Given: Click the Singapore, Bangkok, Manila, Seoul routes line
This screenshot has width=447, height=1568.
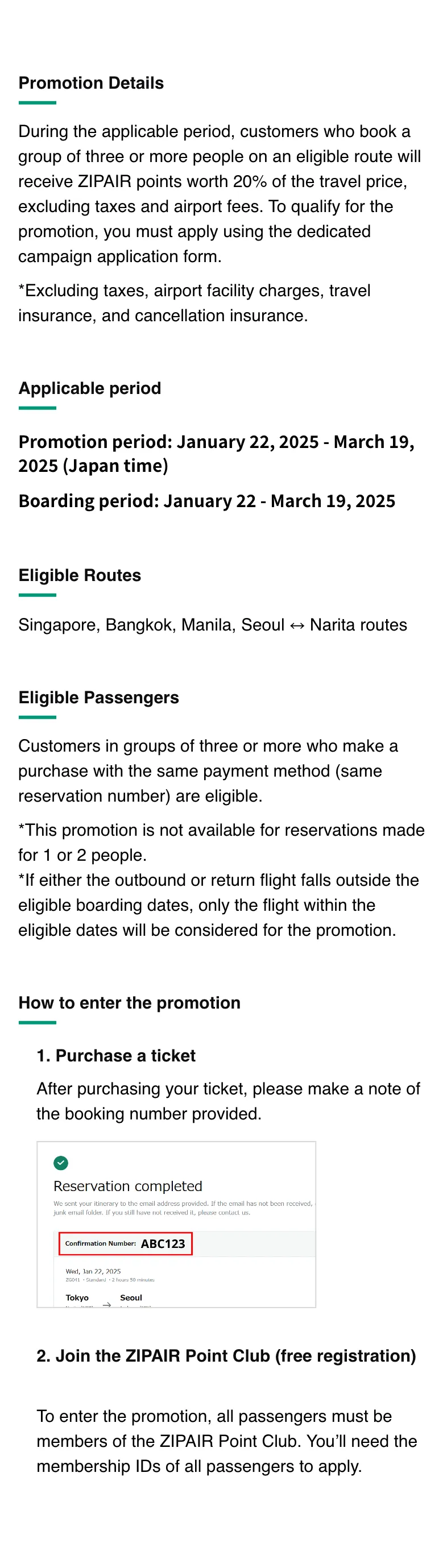Looking at the screenshot, I should click(x=213, y=625).
